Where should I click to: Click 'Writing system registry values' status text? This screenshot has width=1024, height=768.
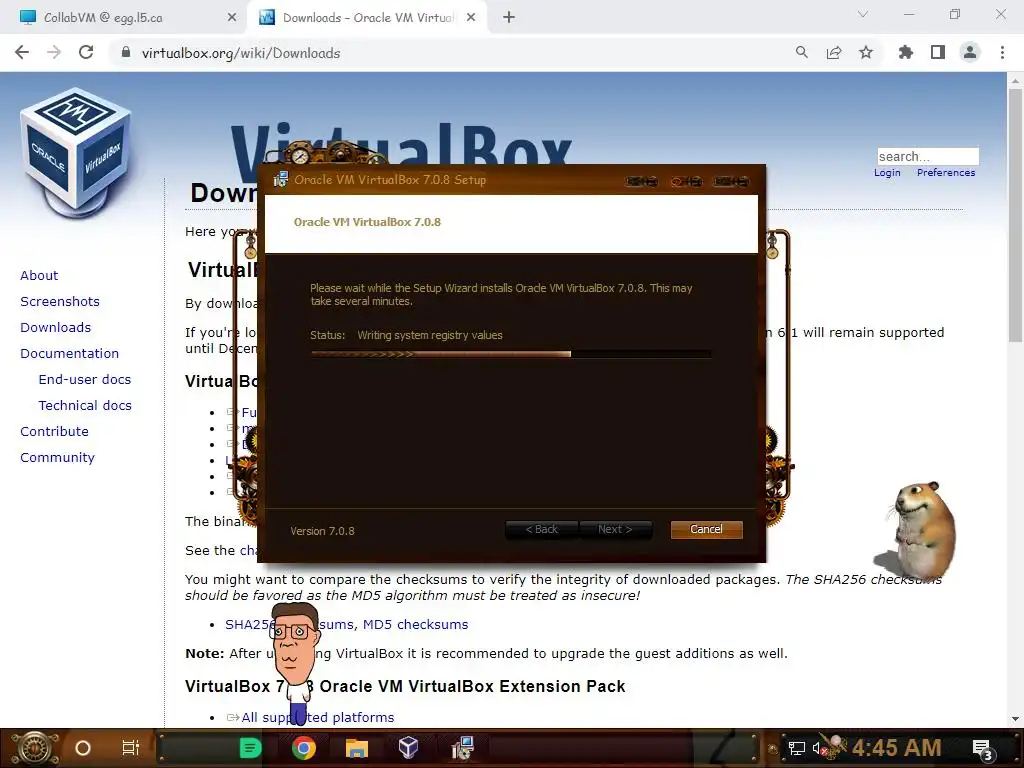(x=430, y=335)
